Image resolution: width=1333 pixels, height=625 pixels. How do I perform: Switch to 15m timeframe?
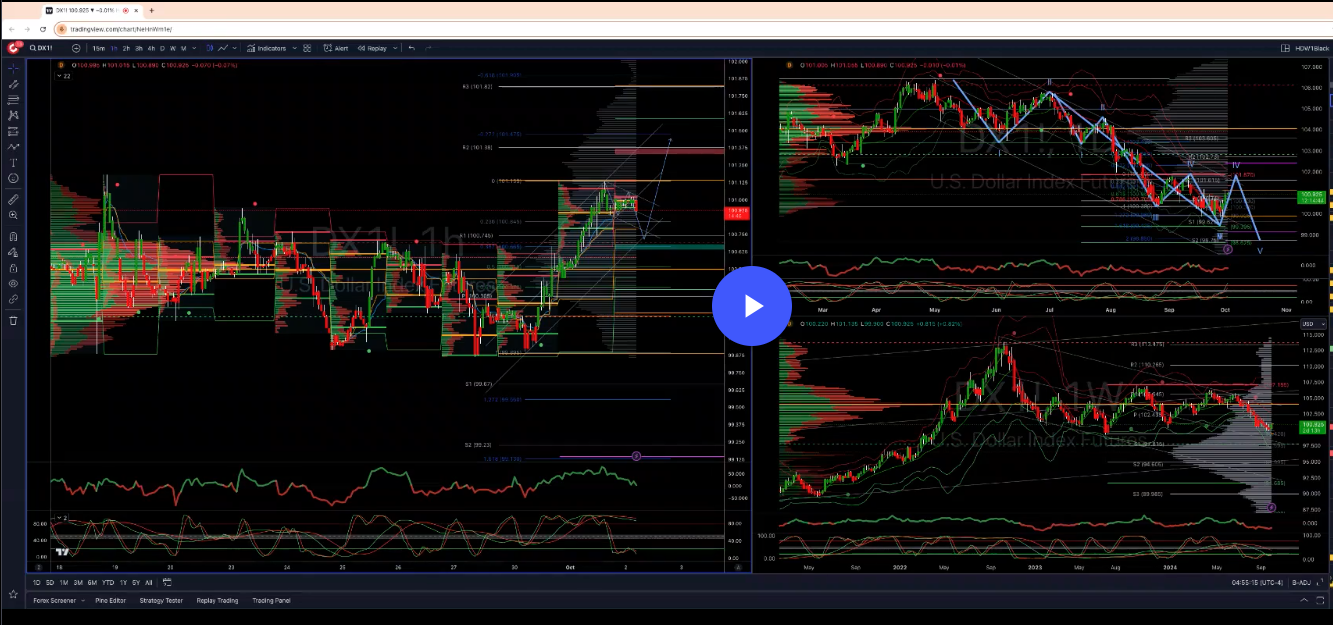click(99, 48)
